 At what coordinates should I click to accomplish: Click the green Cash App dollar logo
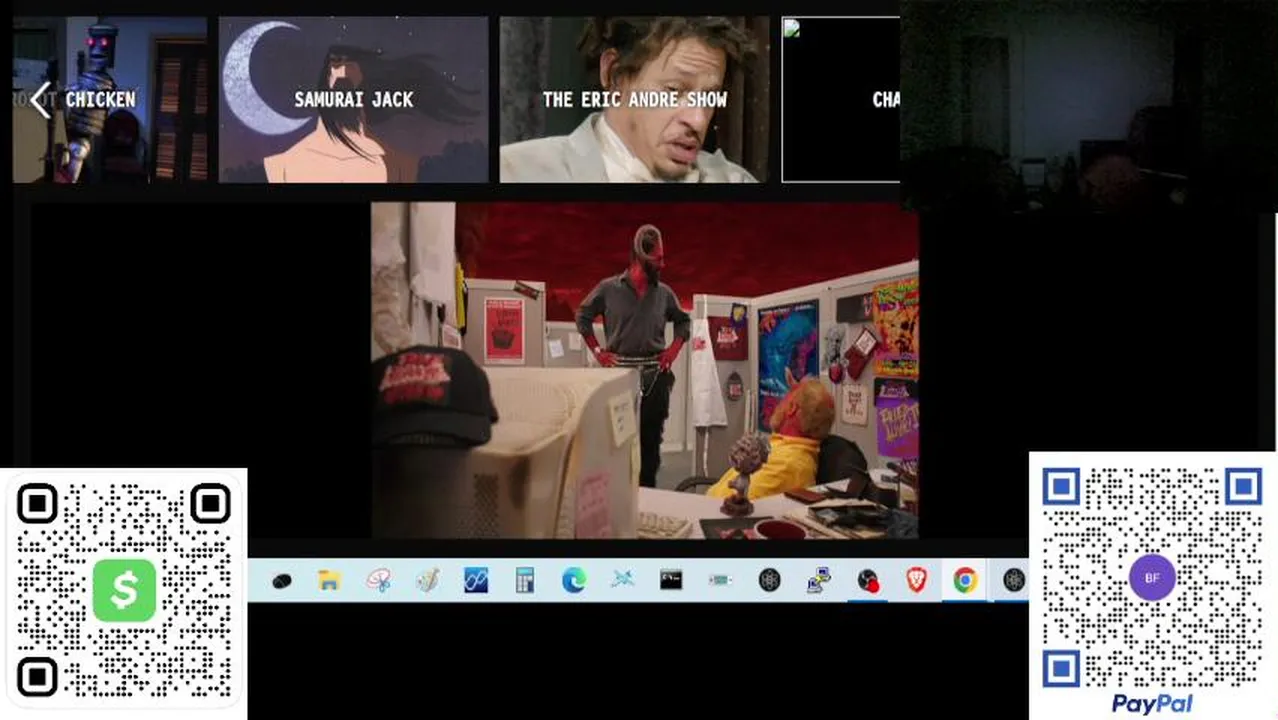[124, 590]
